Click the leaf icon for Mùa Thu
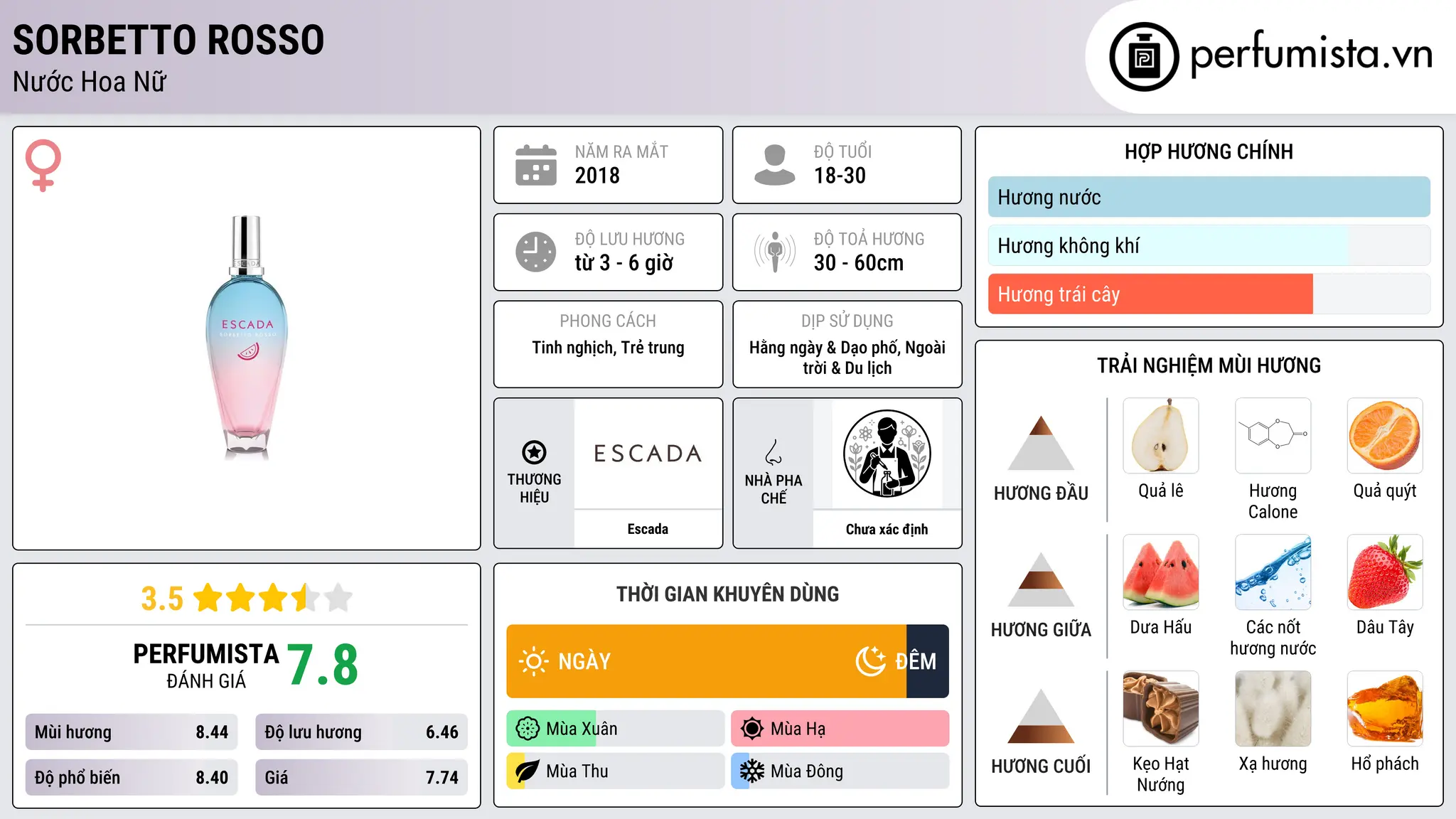 [528, 771]
